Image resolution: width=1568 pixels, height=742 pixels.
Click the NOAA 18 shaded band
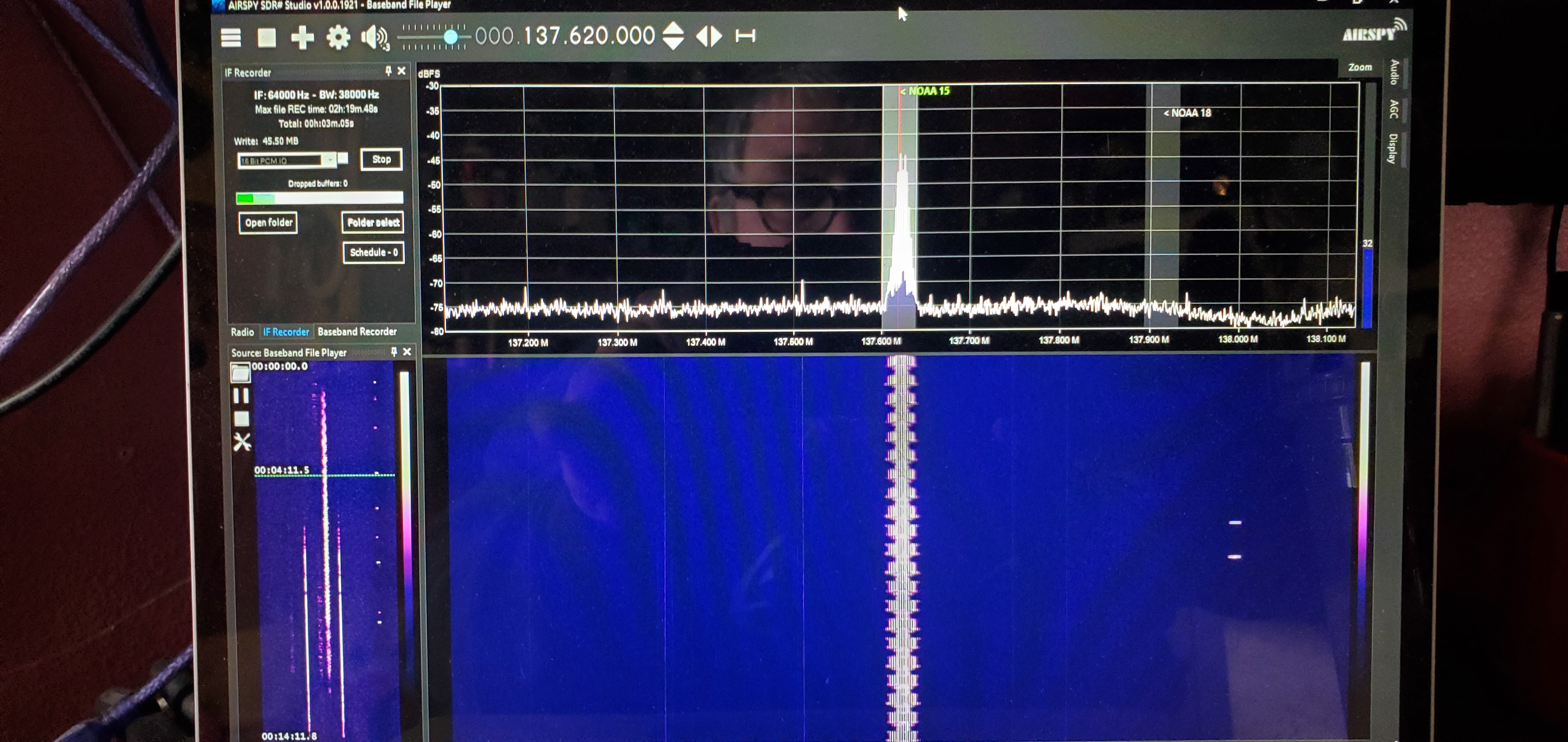(1163, 207)
